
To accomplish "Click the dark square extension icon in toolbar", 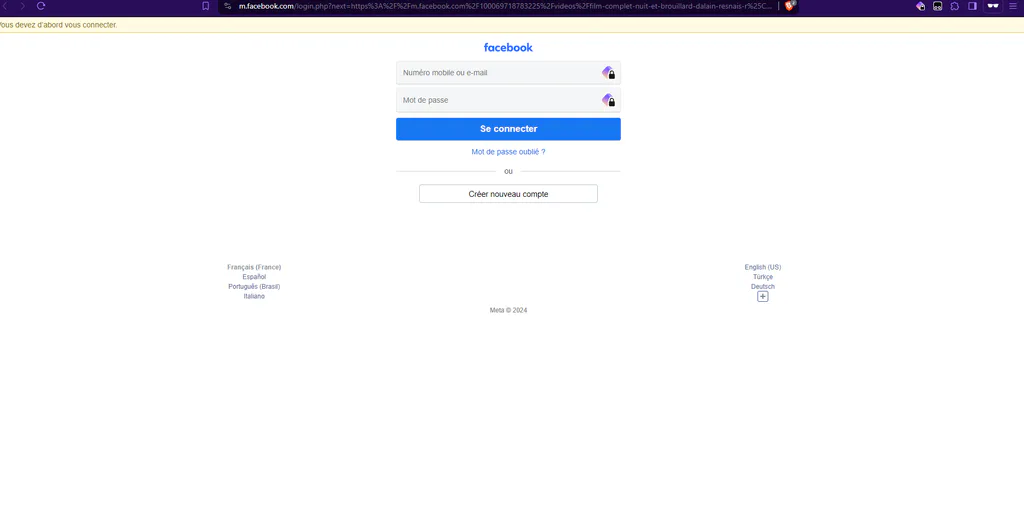I will pyautogui.click(x=937, y=6).
